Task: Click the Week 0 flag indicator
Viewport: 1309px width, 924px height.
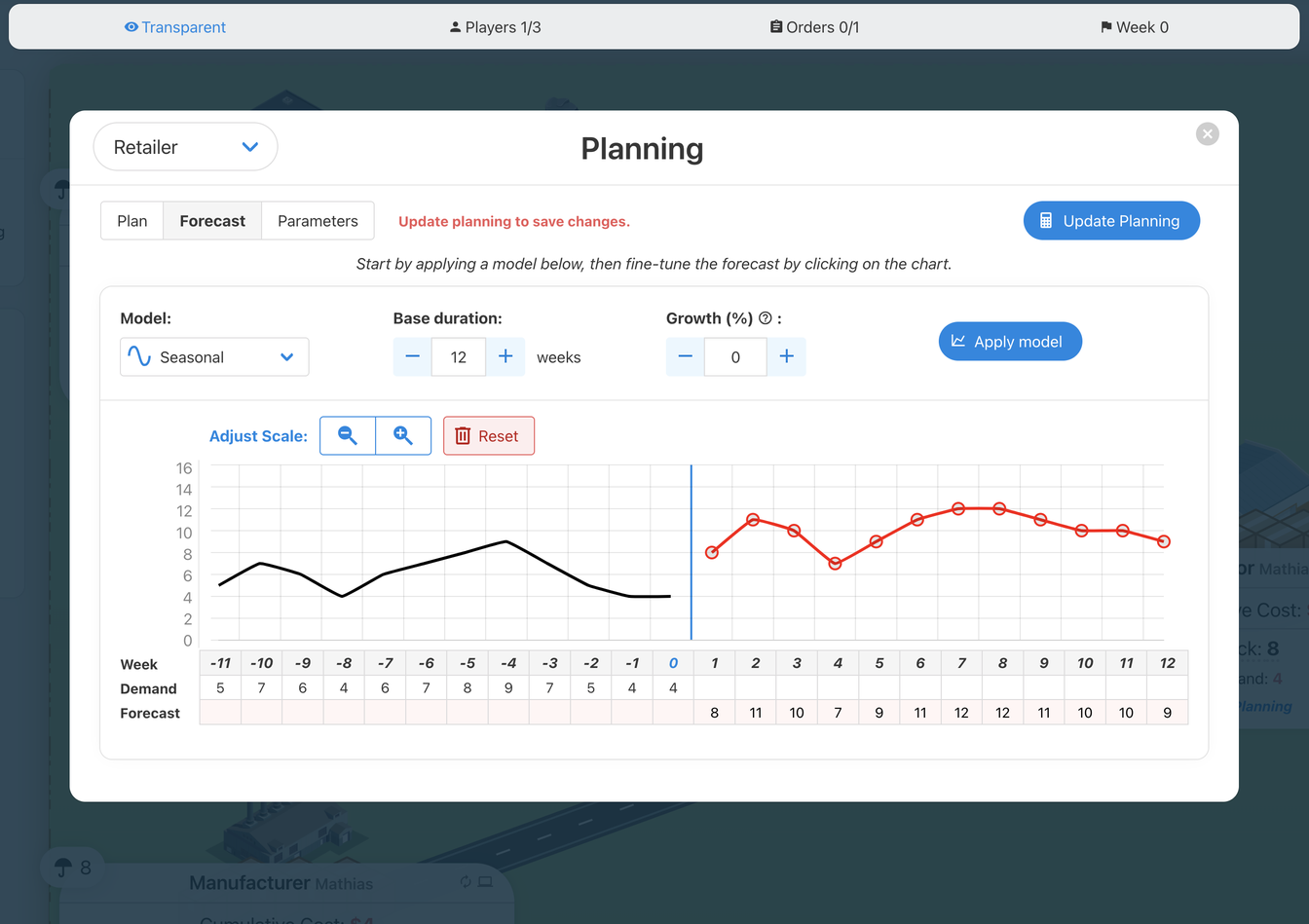Action: coord(1135,27)
